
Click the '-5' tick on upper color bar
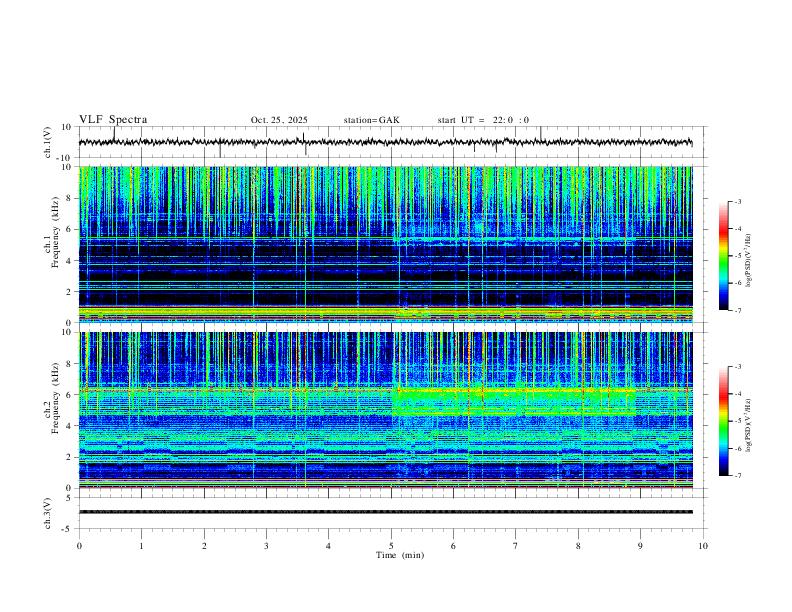tap(738, 256)
